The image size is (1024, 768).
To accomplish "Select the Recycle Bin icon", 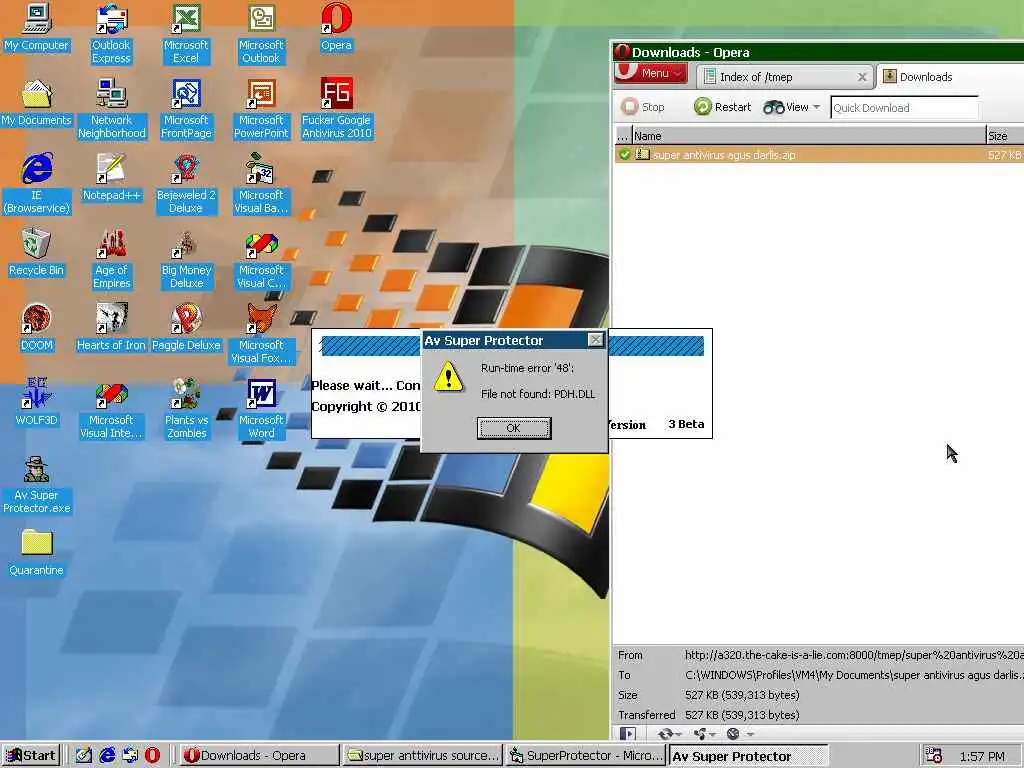I will (36, 253).
